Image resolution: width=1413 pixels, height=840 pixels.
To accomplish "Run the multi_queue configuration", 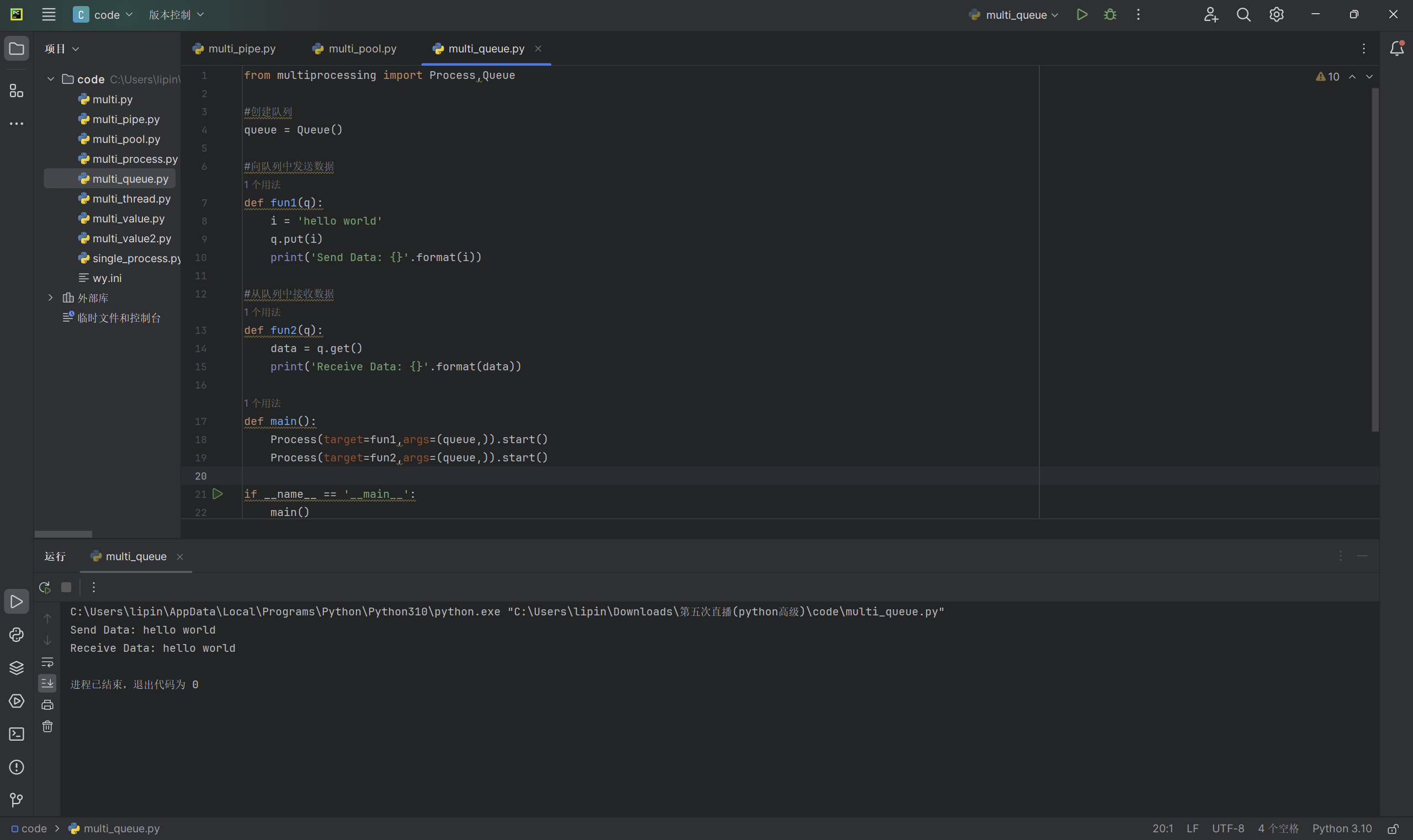I will point(1082,15).
